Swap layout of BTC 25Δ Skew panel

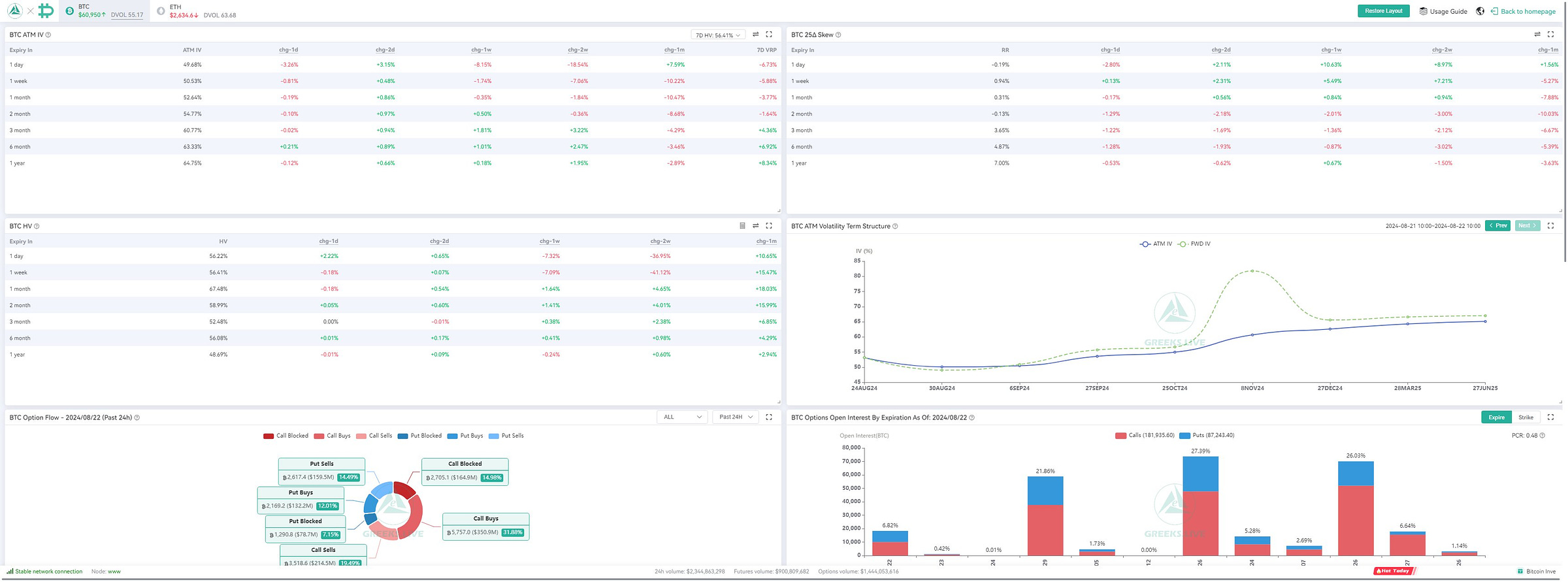1537,35
